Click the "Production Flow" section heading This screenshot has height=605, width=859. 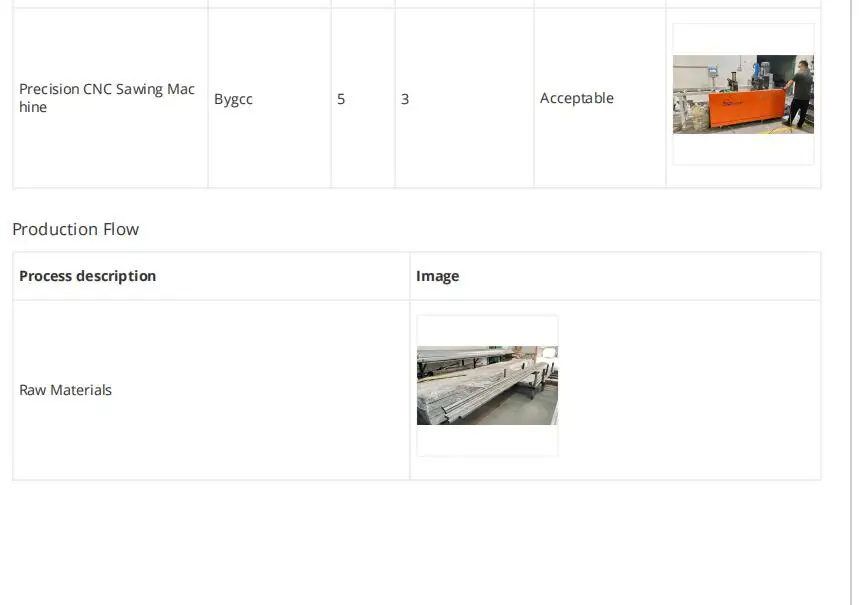click(76, 229)
